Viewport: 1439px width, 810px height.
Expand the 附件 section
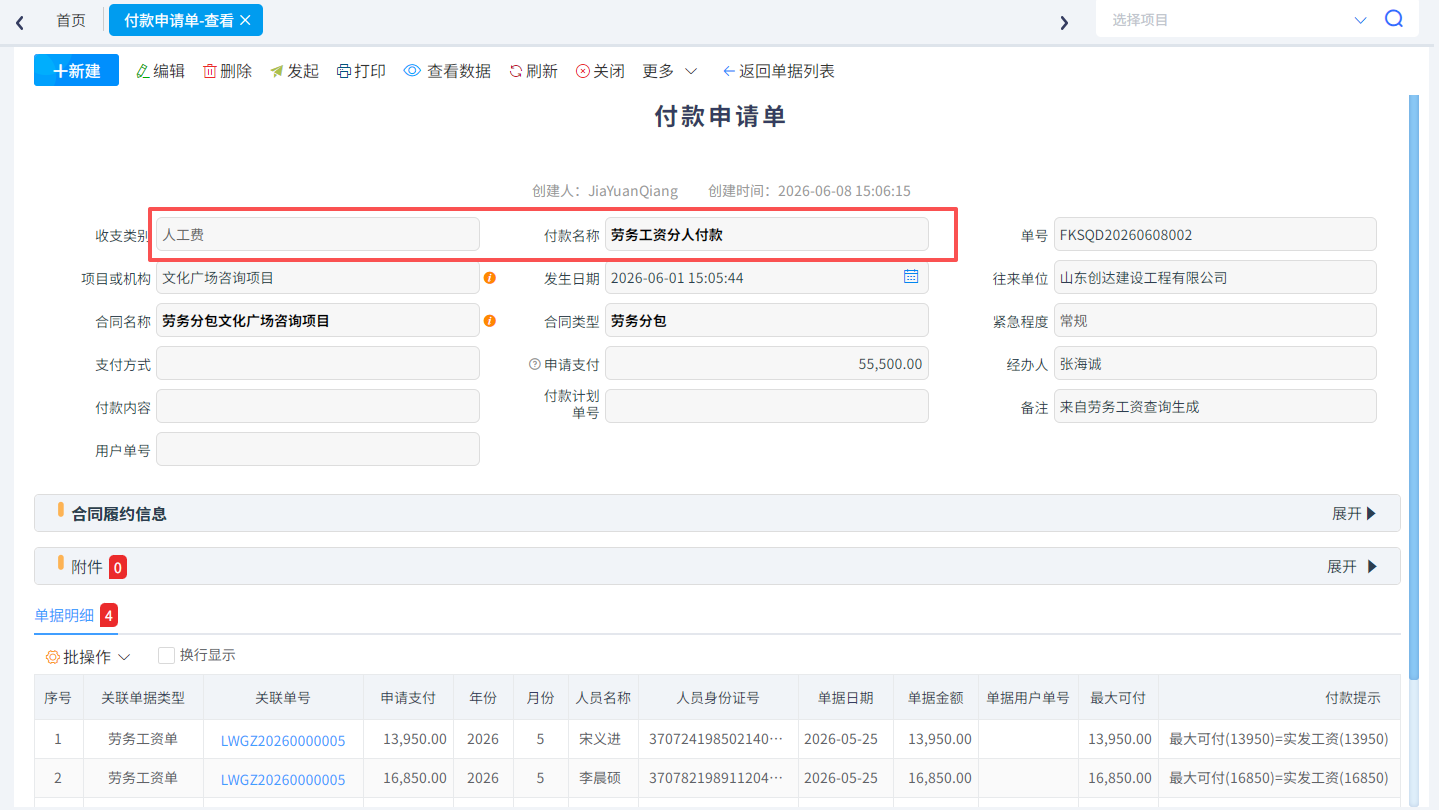tap(1352, 566)
